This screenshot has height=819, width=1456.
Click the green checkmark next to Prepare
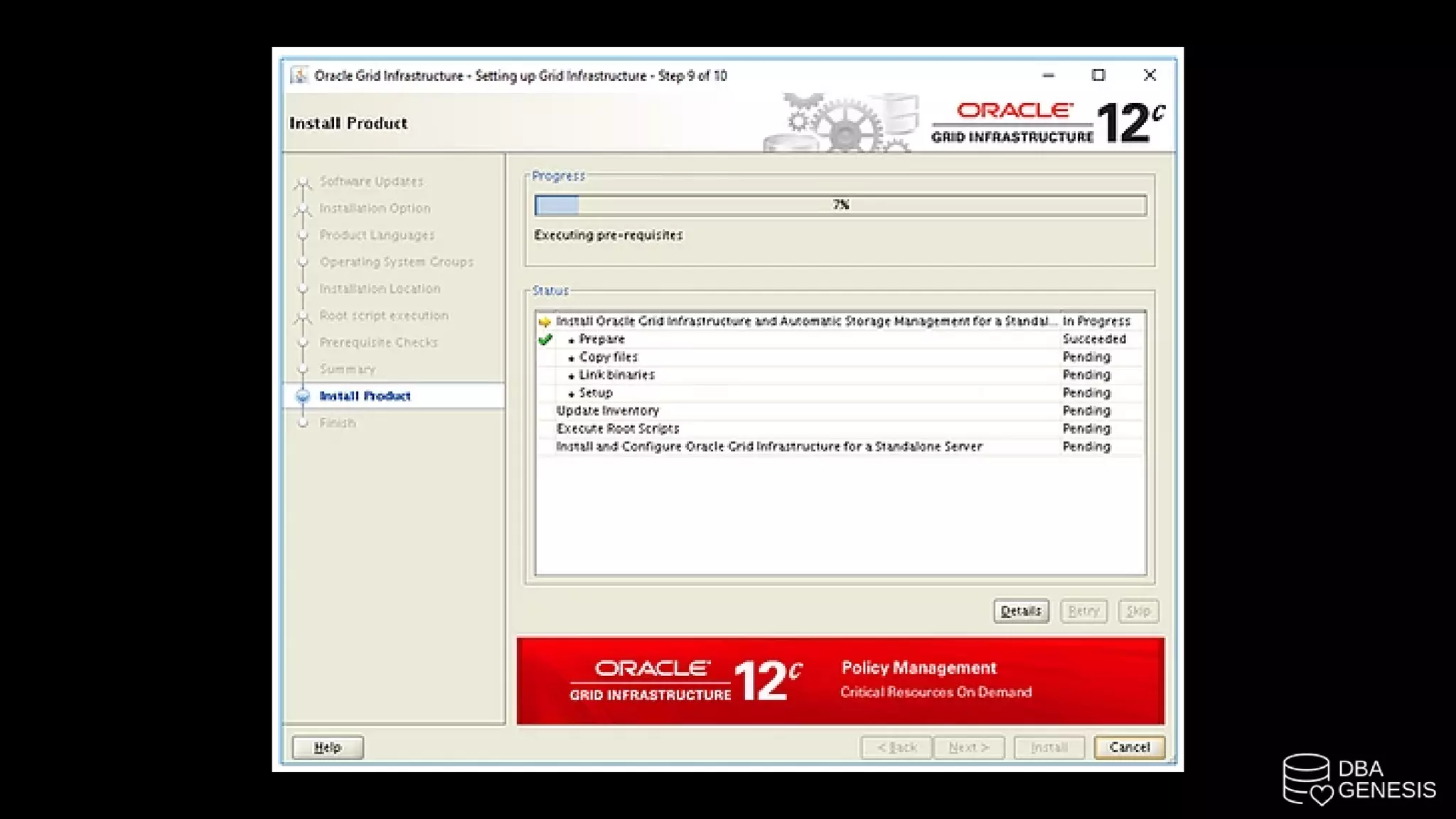pyautogui.click(x=545, y=340)
